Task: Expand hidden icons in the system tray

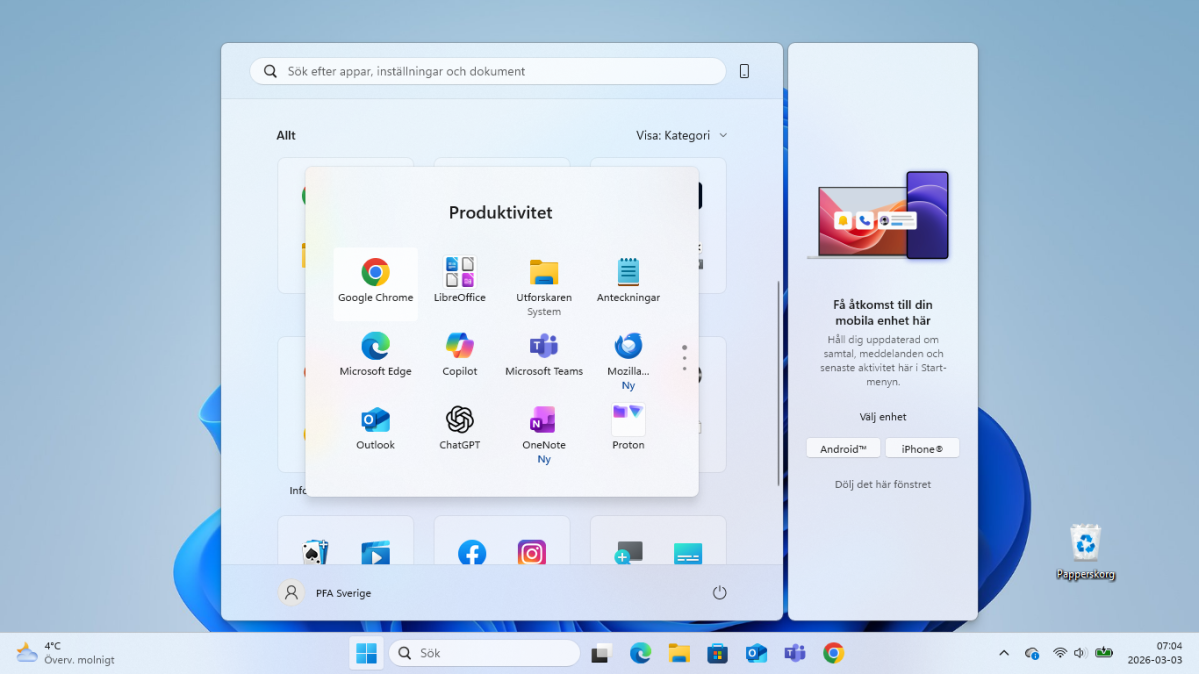Action: (1003, 652)
